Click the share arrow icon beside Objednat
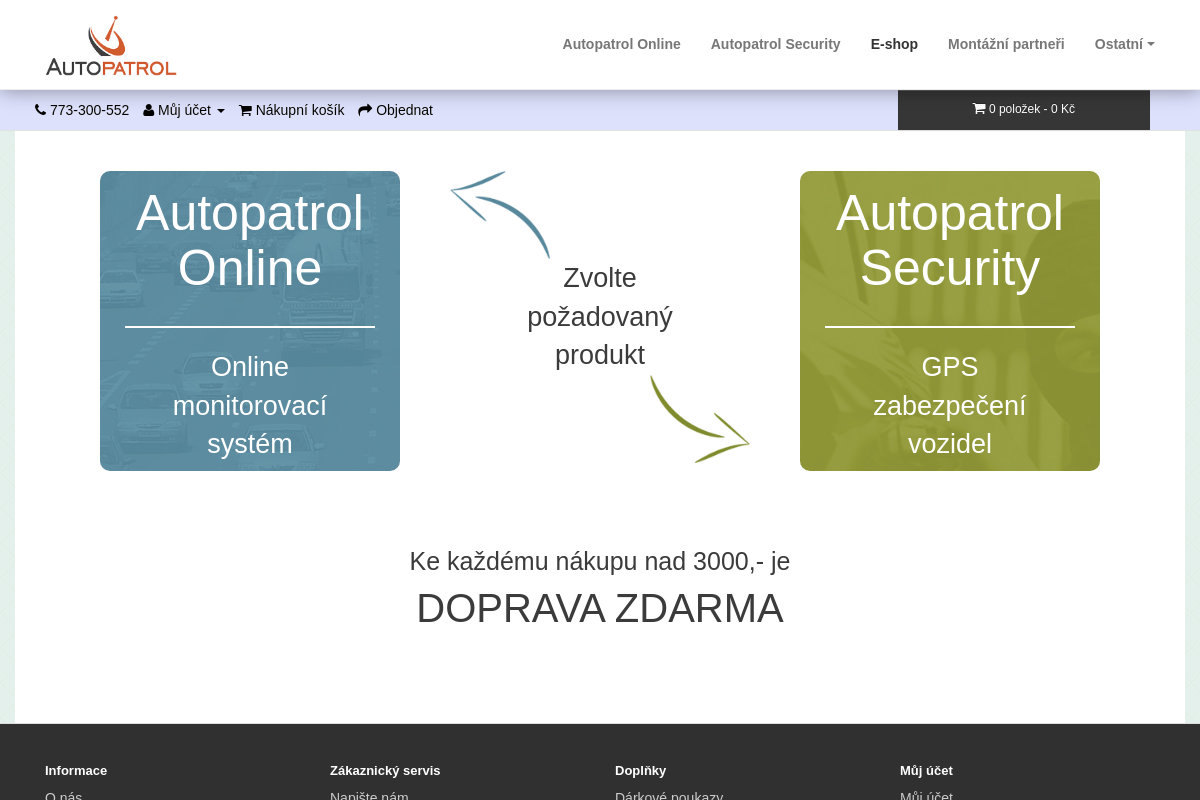1200x800 pixels. [x=365, y=110]
